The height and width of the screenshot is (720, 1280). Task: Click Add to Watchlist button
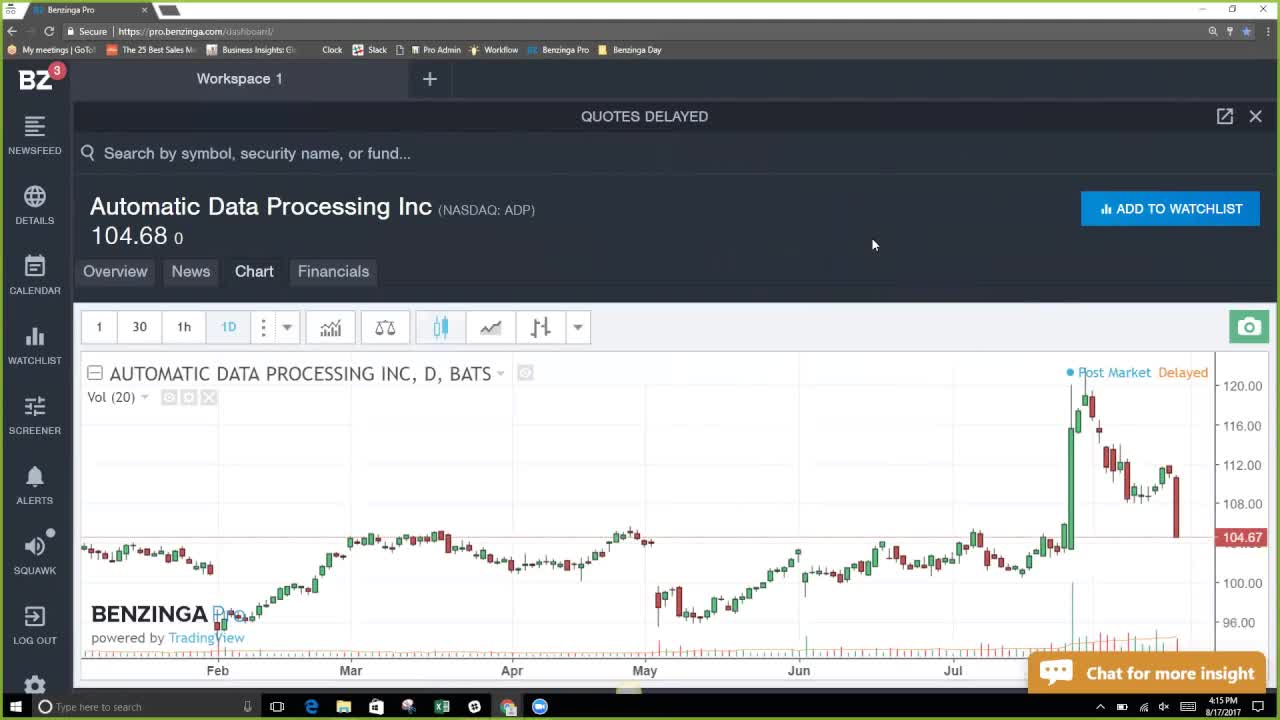coord(1170,209)
